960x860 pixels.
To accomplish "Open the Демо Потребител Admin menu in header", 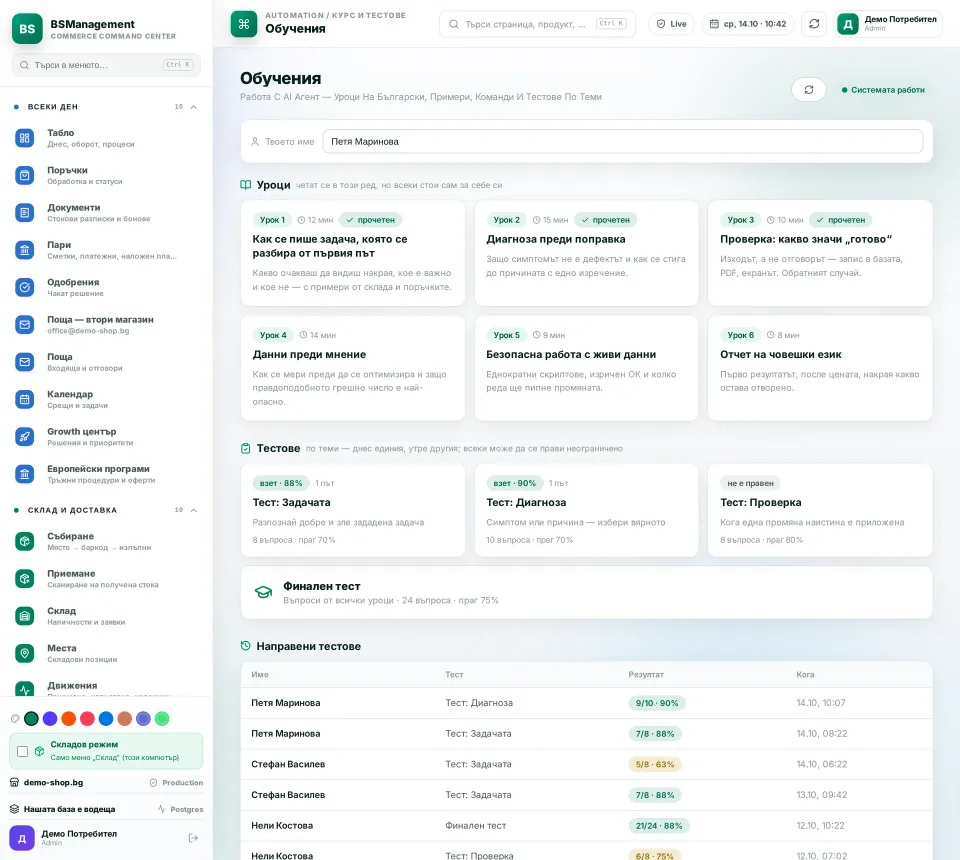I will pyautogui.click(x=888, y=24).
